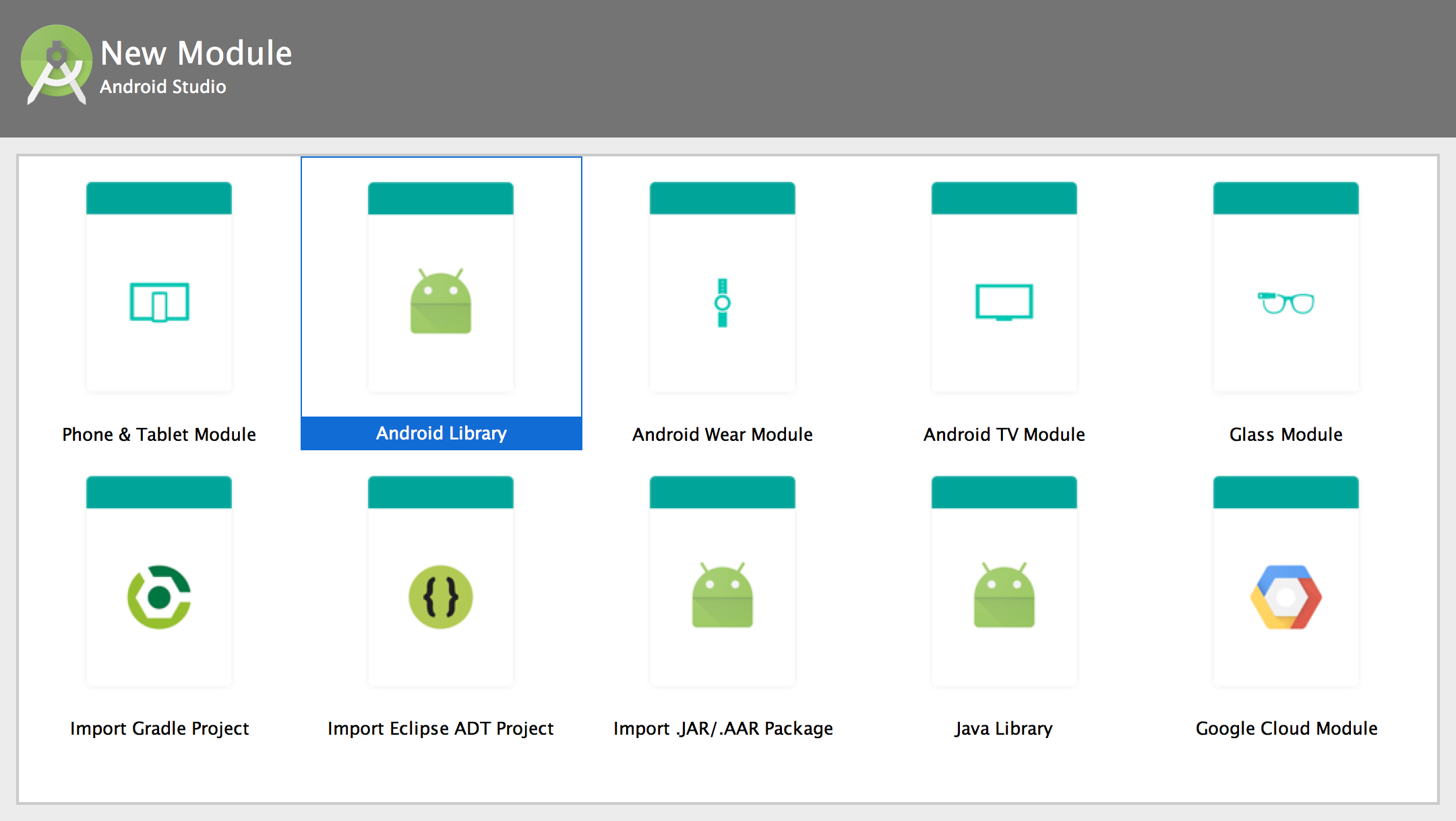Click the Gradle project import icon

[x=159, y=597]
